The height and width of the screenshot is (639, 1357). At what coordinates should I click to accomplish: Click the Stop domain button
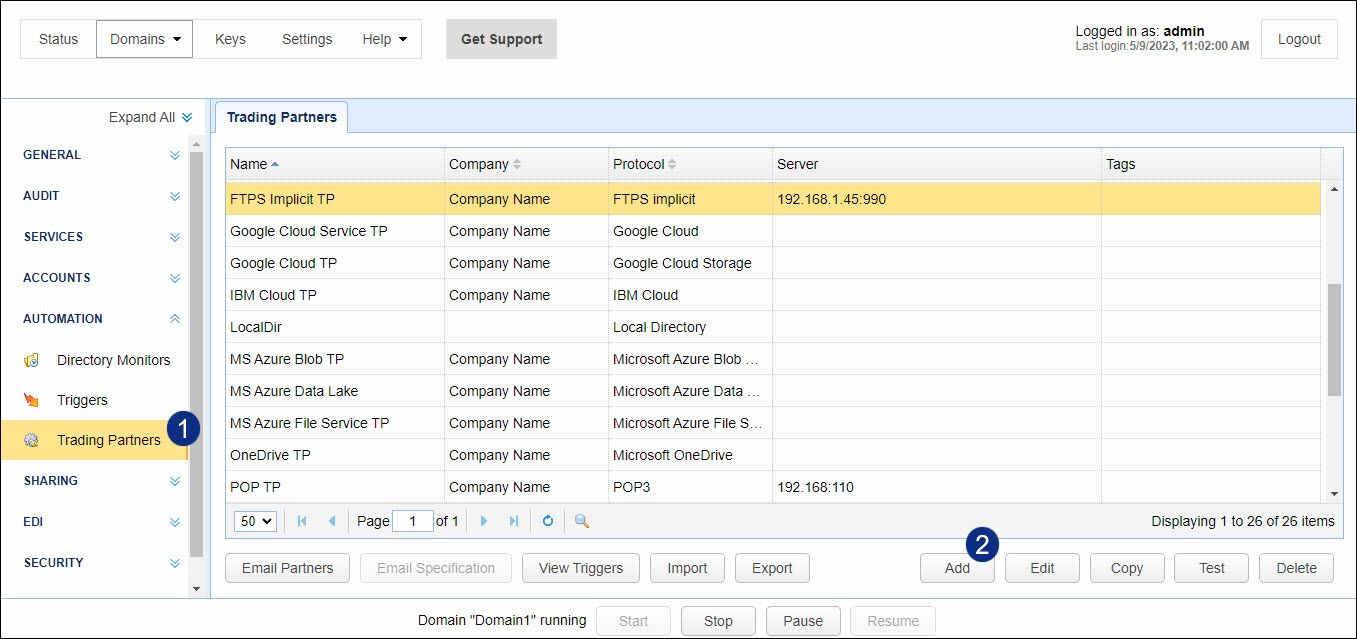click(718, 621)
